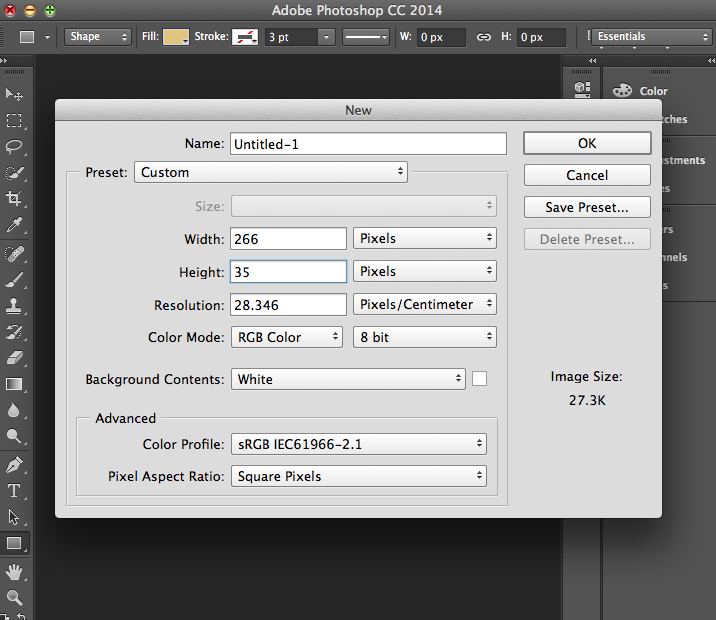Viewport: 716px width, 620px height.
Task: Open the 3D panel cube icon
Action: pos(582,89)
